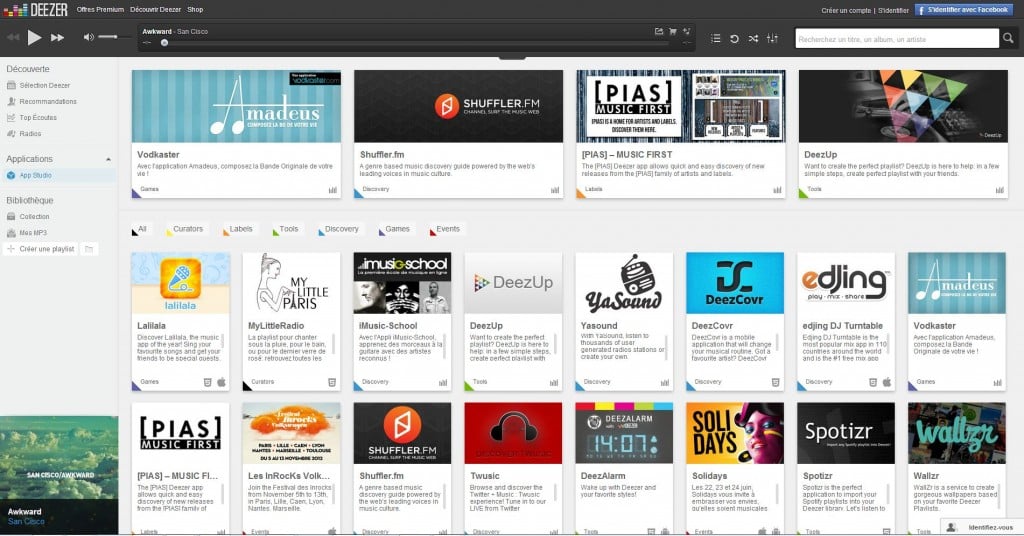The width and height of the screenshot is (1024, 536).
Task: Click the San Cisco artist link
Action: click(x=26, y=522)
